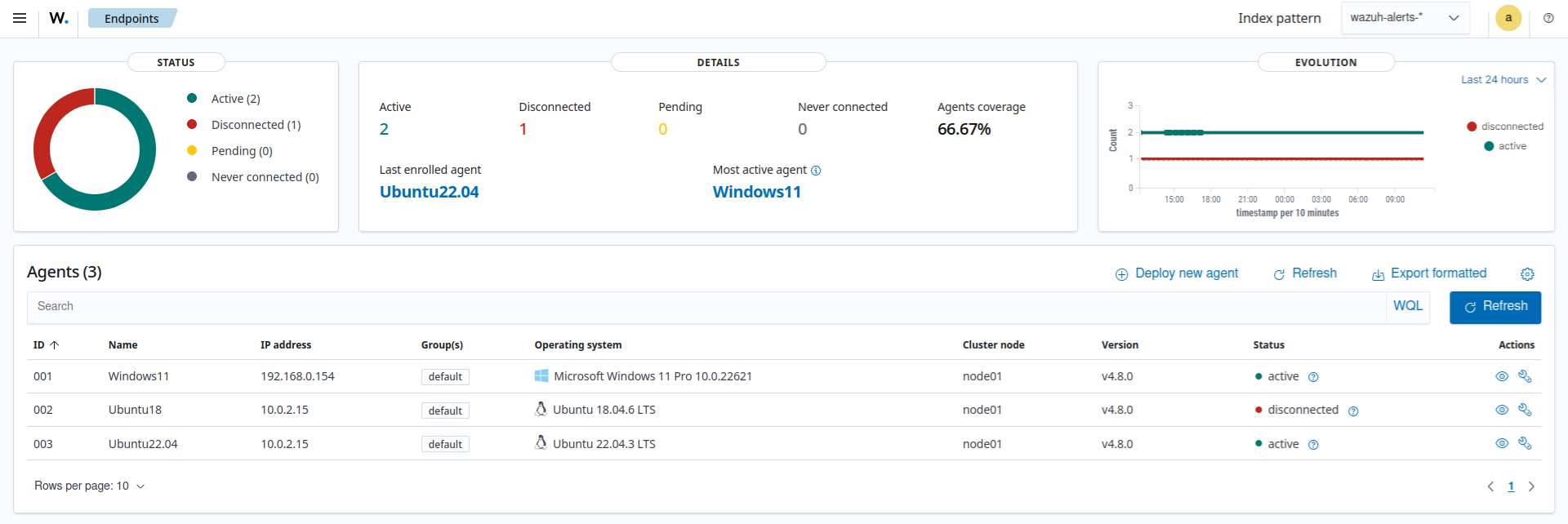Viewport: 1568px width, 524px height.
Task: Sort by Status column header
Action: (x=1269, y=345)
